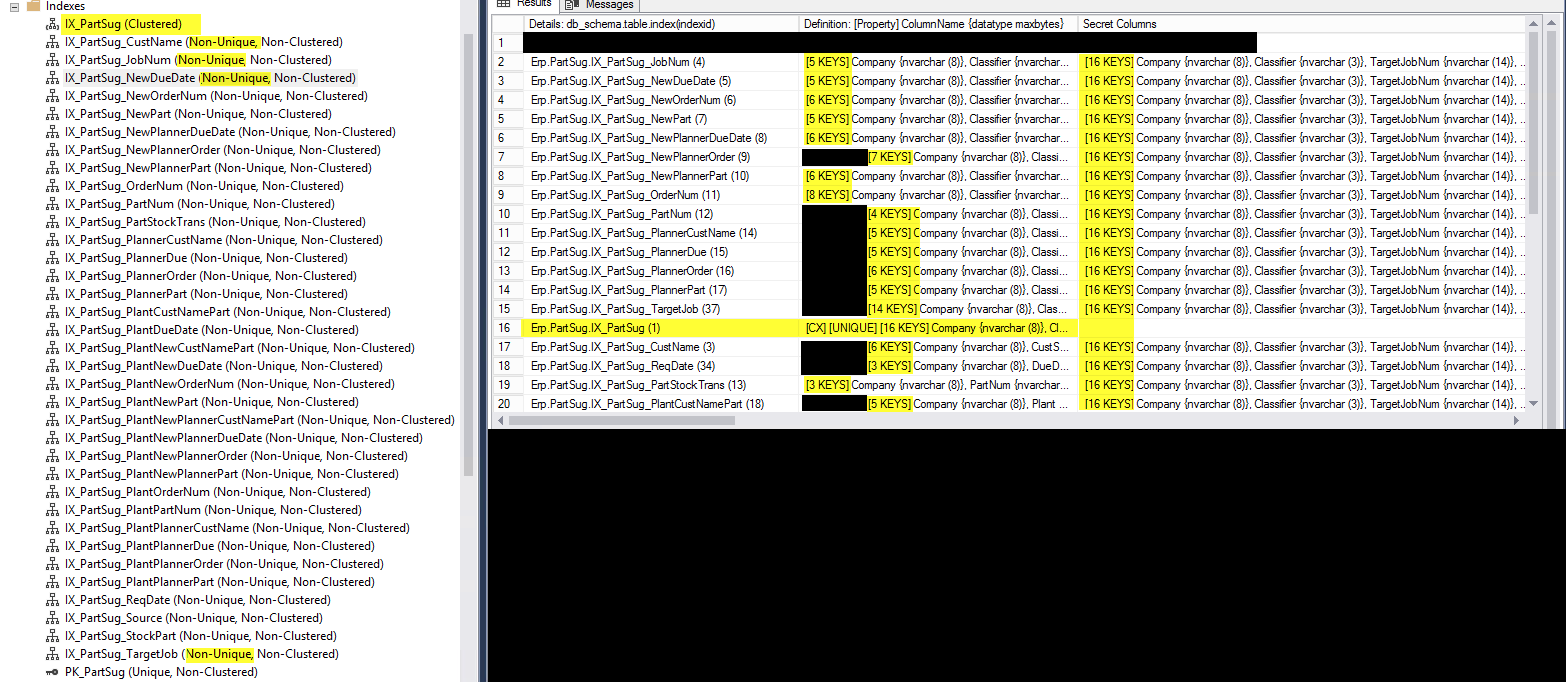This screenshot has height=682, width=1566.
Task: Select the IX_PartSug (Clustered) index
Action: [x=123, y=24]
